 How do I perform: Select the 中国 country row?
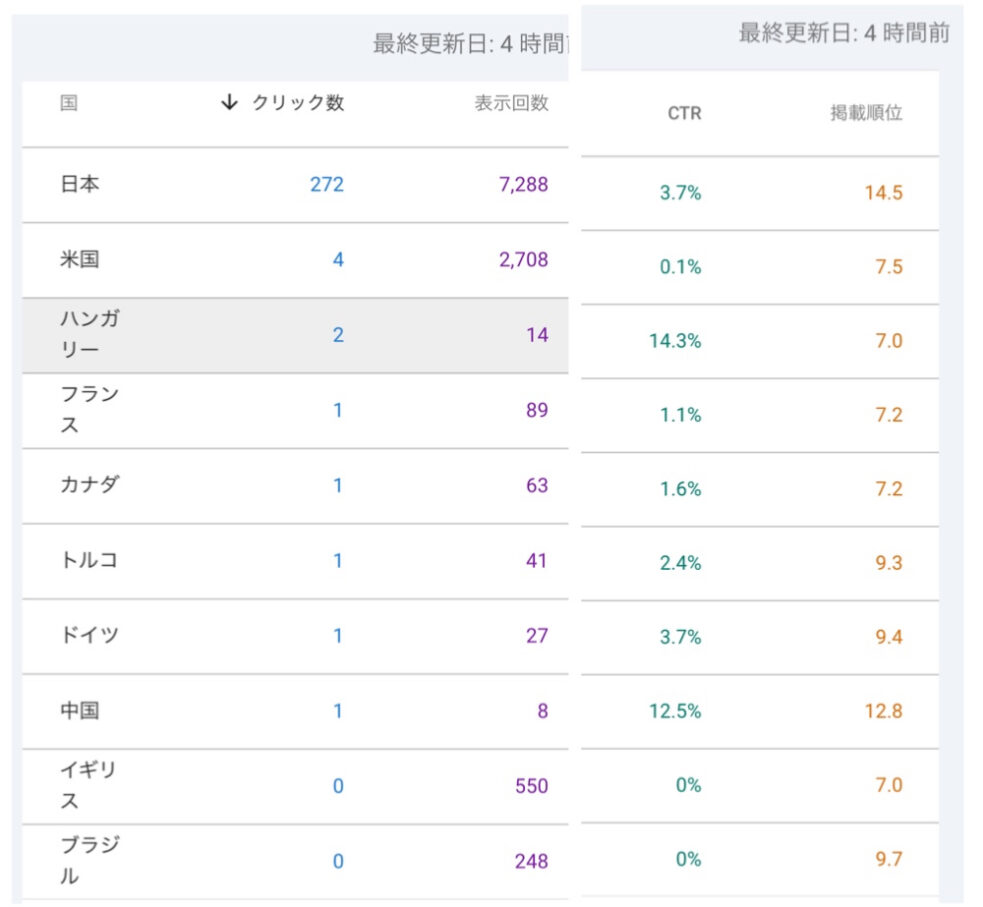click(80, 711)
